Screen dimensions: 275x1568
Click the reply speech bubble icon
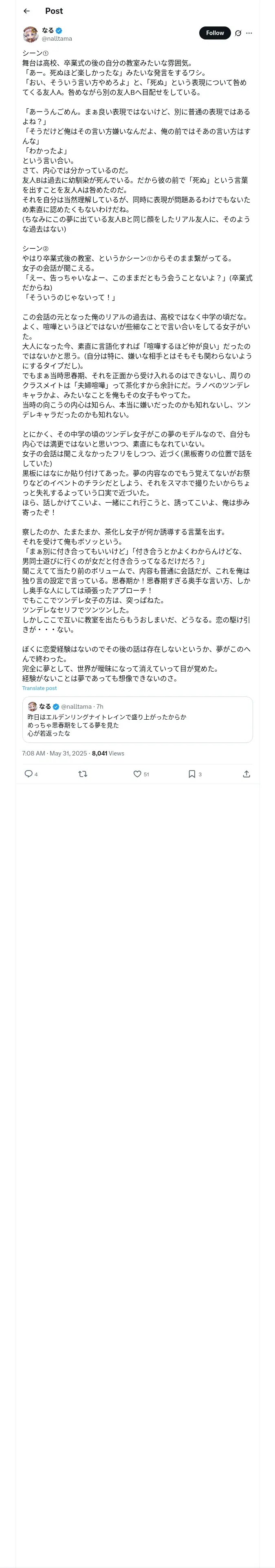pyautogui.click(x=28, y=774)
